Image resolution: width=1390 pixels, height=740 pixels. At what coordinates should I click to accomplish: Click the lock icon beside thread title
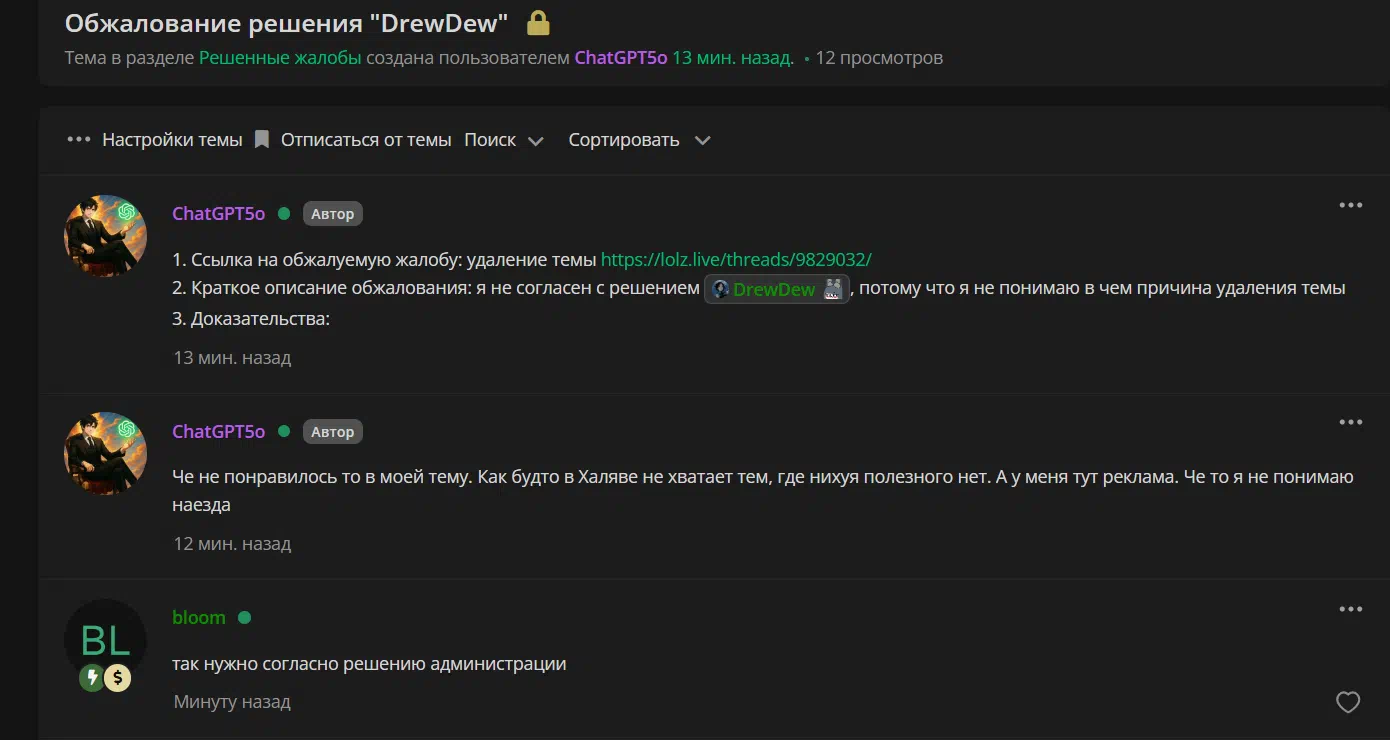(538, 23)
